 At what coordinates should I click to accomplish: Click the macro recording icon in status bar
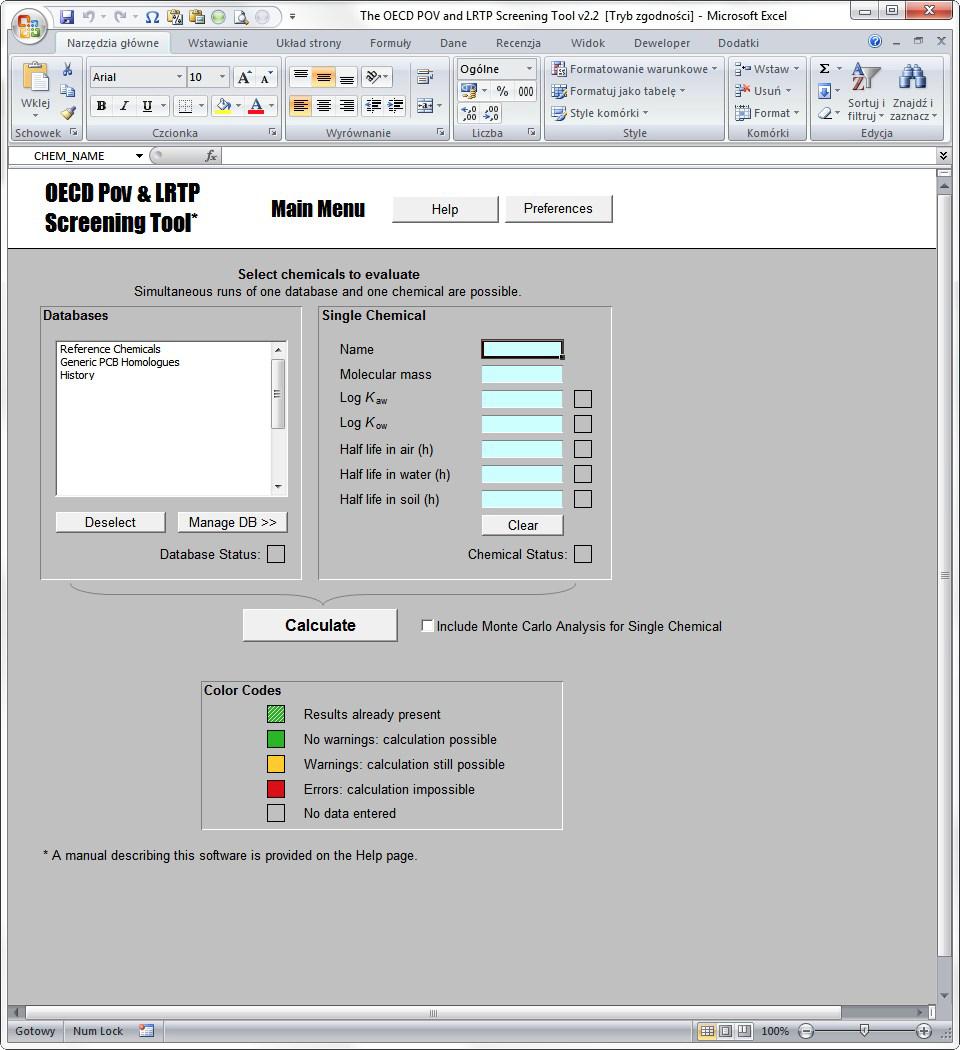click(x=147, y=1031)
